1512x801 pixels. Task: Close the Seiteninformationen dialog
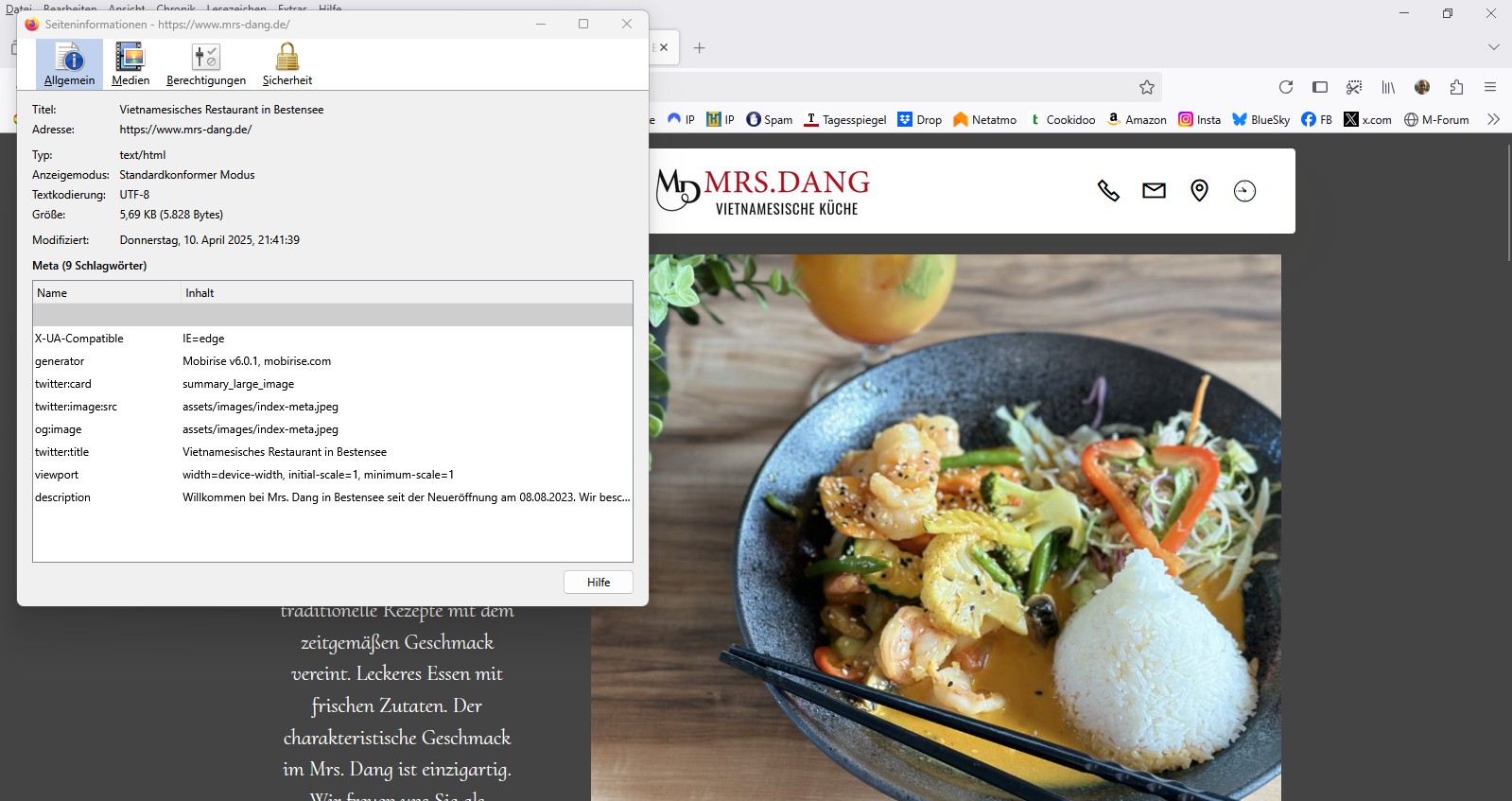coord(626,24)
